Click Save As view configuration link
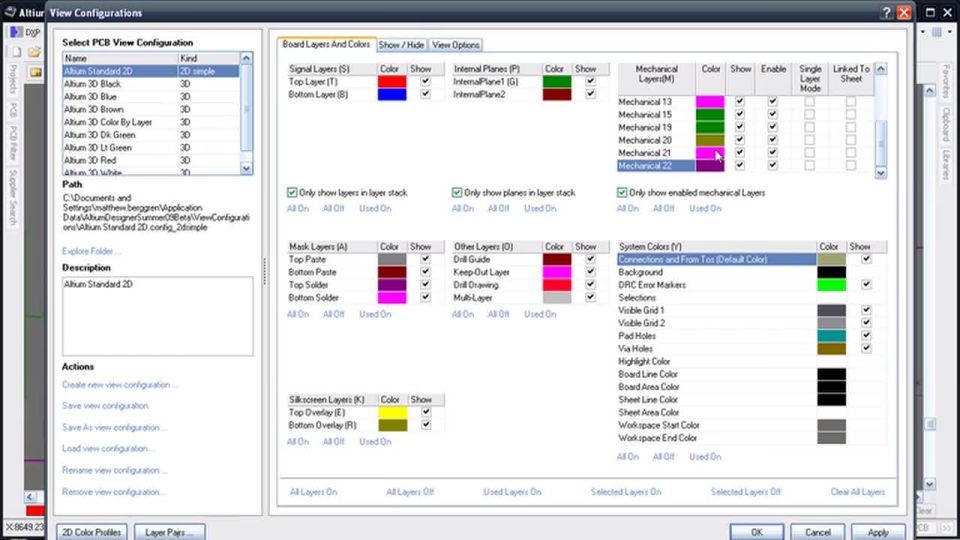Viewport: 960px width, 540px height. pyautogui.click(x=114, y=427)
